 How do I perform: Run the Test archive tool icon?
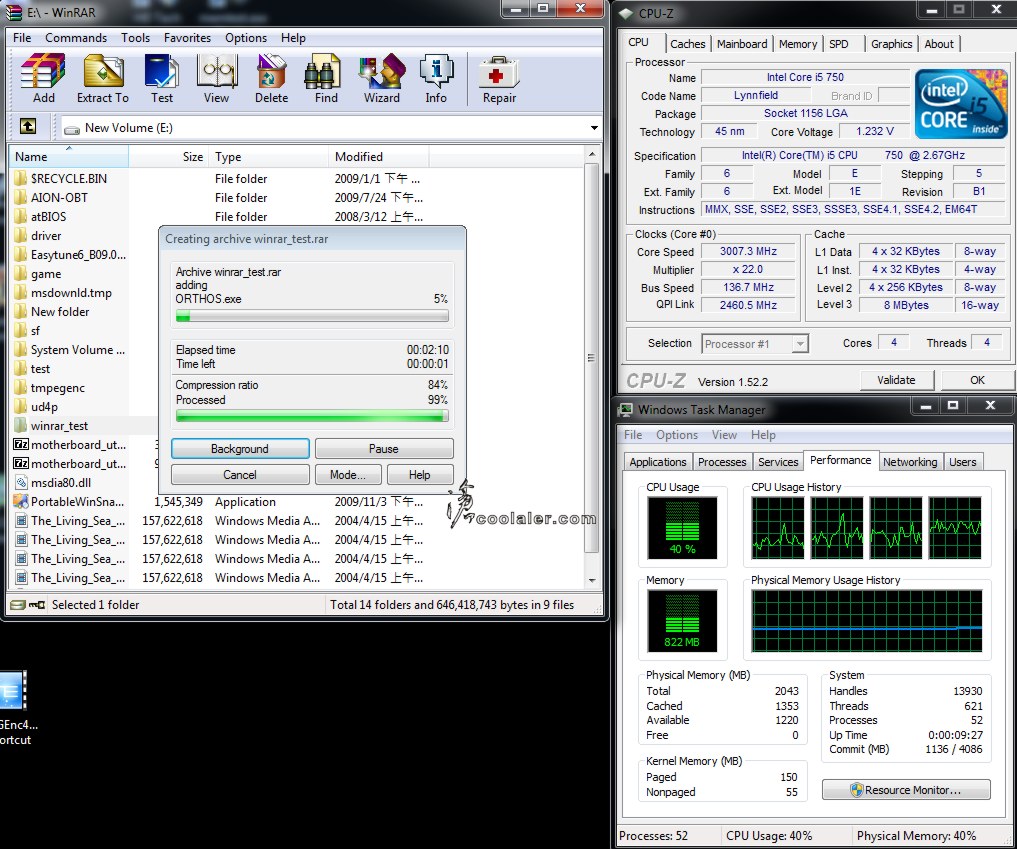tap(162, 71)
